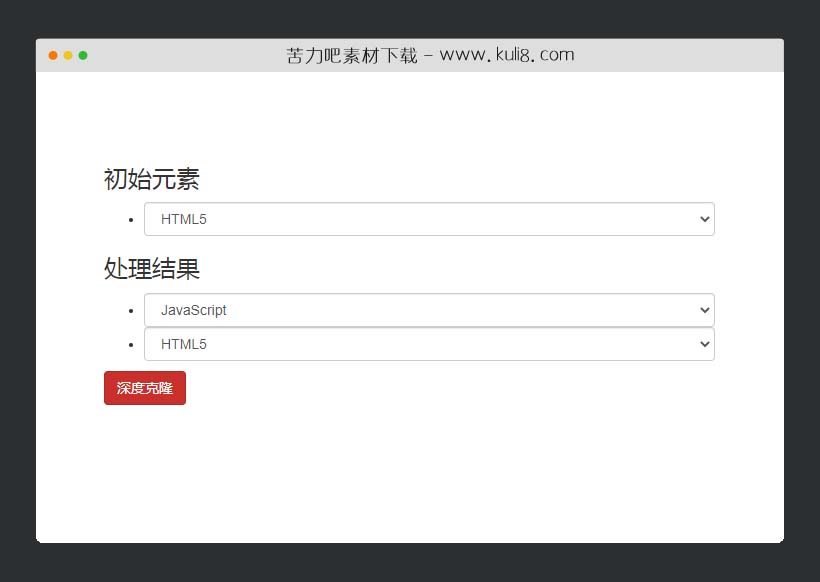
Task: Click the red traffic light dot in titlebar
Action: coord(52,56)
